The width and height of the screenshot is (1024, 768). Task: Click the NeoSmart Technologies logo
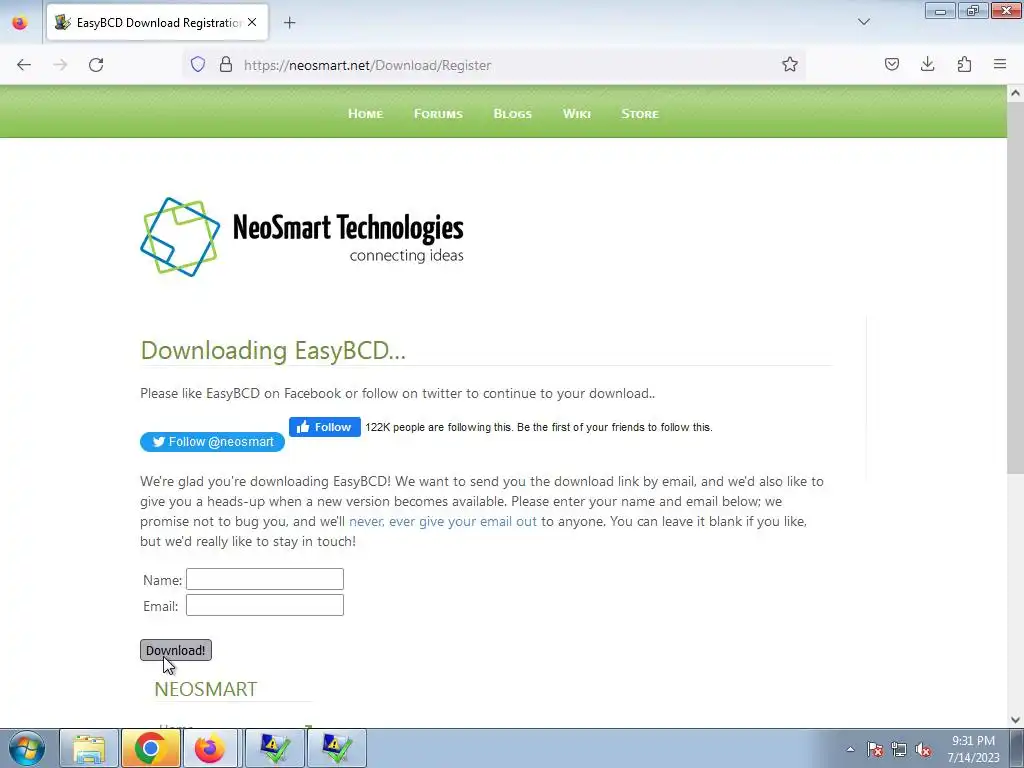point(302,236)
